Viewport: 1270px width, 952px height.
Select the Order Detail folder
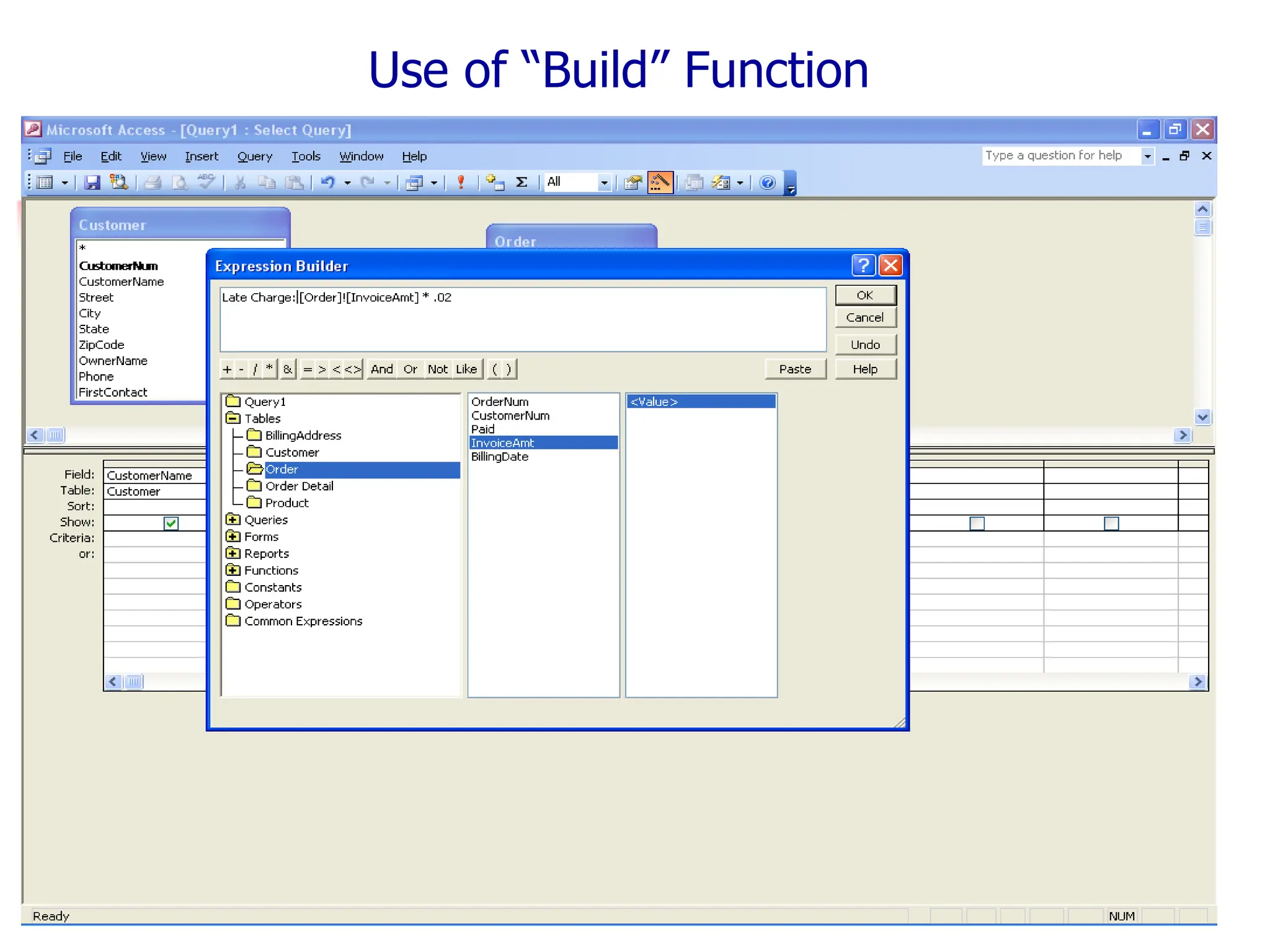[x=299, y=486]
